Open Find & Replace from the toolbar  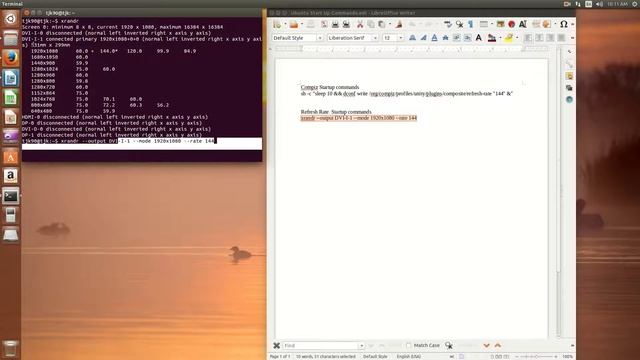click(460, 24)
